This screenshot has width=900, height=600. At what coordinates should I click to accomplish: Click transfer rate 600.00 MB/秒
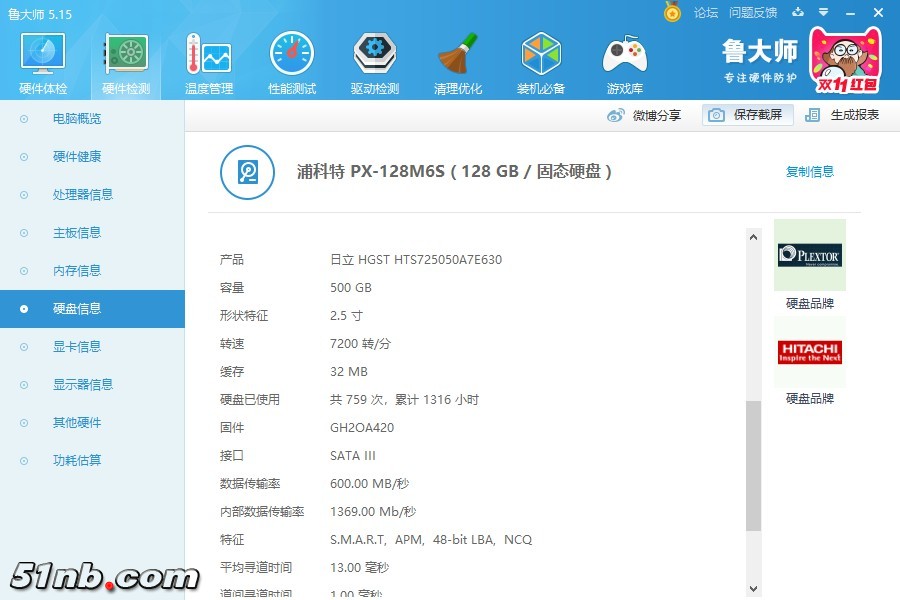(x=370, y=484)
